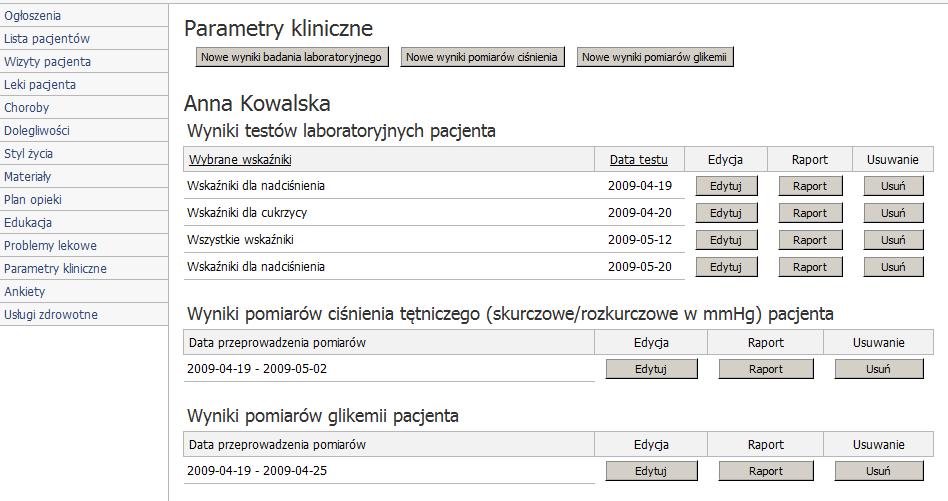Open Raport for glycemia measurements
Screen dimensions: 948x501
[x=765, y=471]
